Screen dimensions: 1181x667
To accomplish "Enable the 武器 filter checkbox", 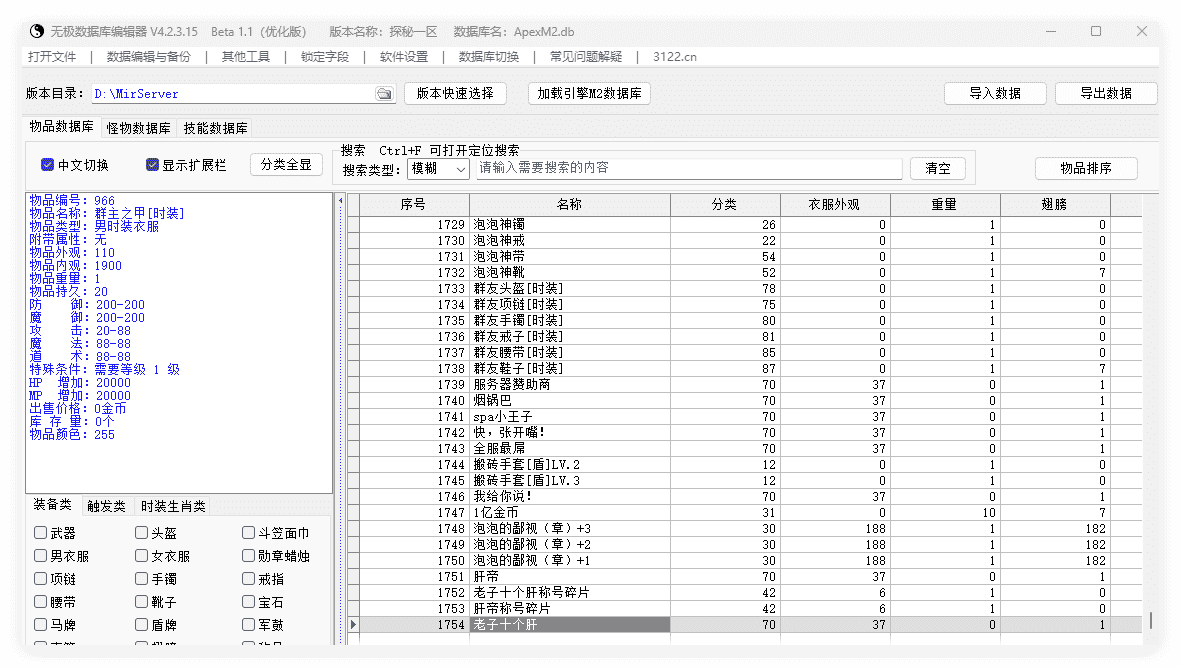I will click(x=41, y=533).
